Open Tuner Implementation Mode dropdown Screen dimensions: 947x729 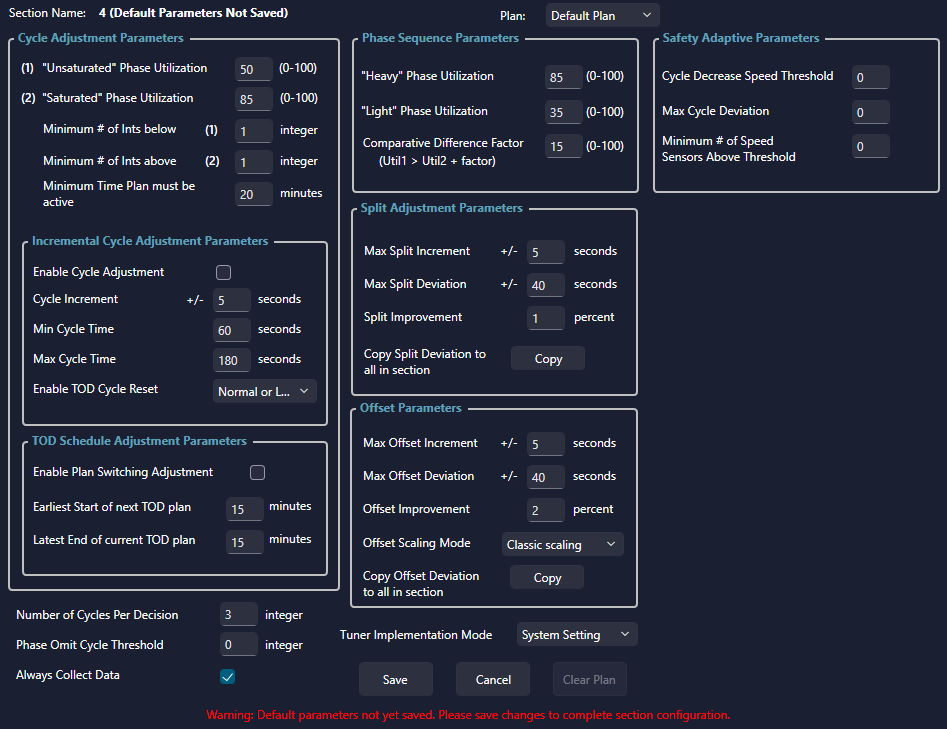[x=577, y=634]
